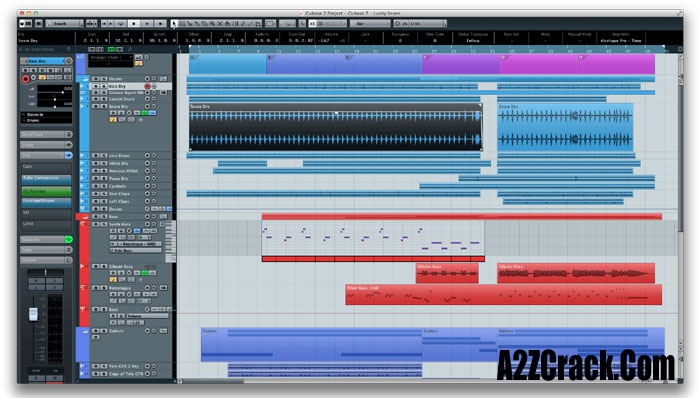700x398 pixels.
Task: Select the Groove Agent ONE track
Action: click(126, 93)
